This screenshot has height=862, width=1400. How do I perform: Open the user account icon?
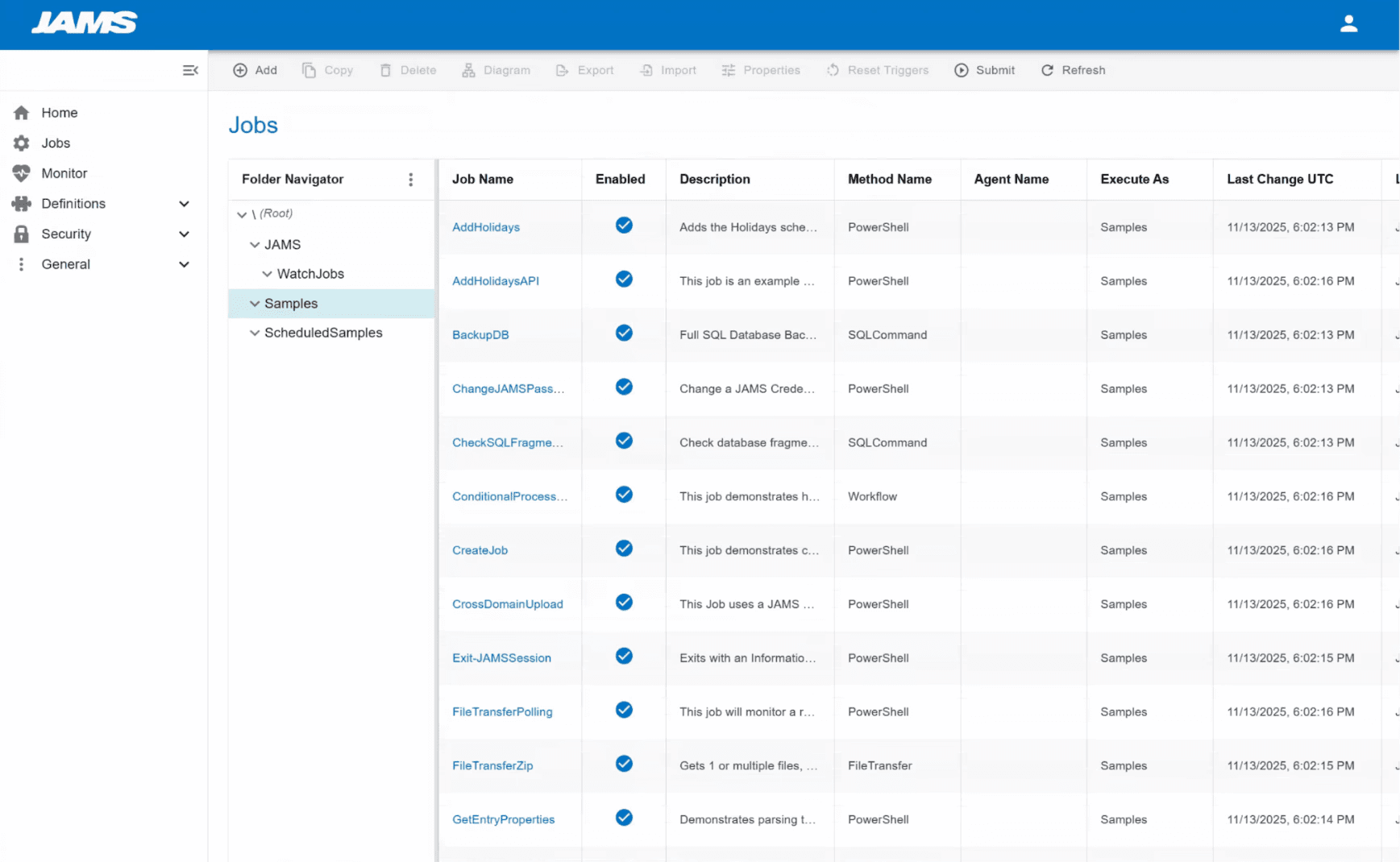click(1348, 24)
